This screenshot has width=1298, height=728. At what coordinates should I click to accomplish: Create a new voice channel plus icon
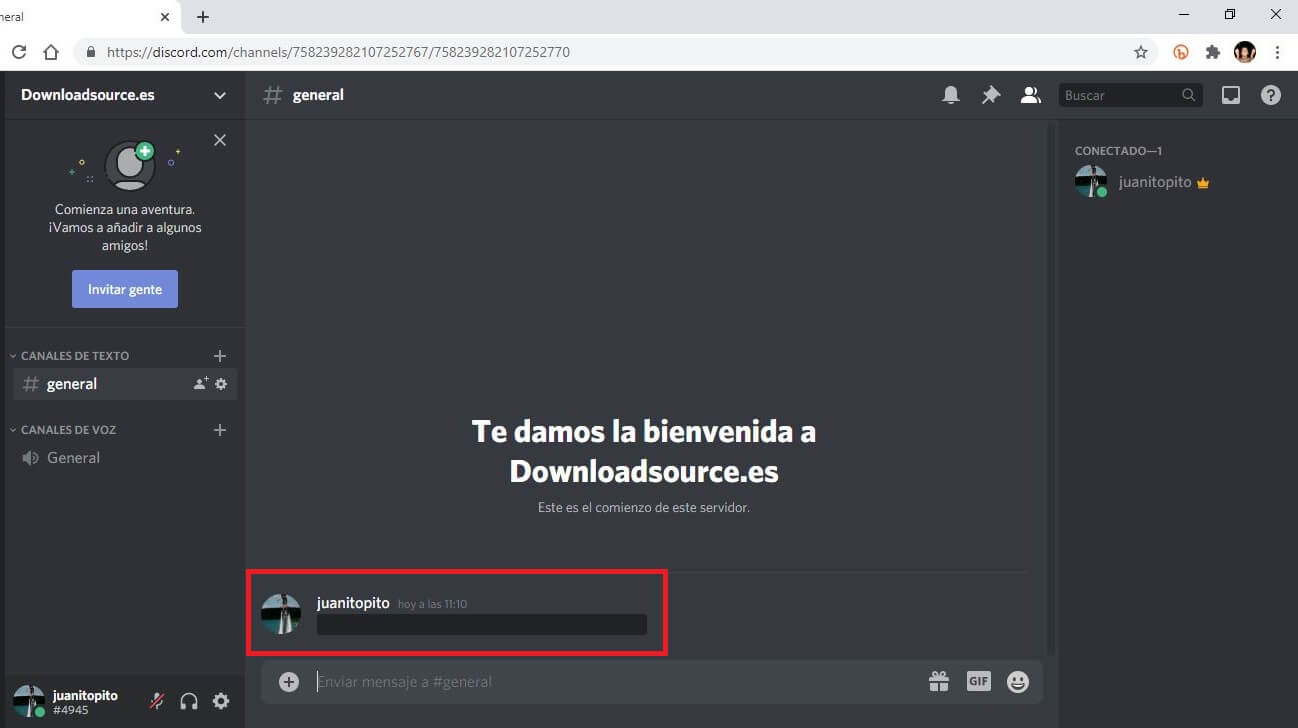click(x=220, y=430)
